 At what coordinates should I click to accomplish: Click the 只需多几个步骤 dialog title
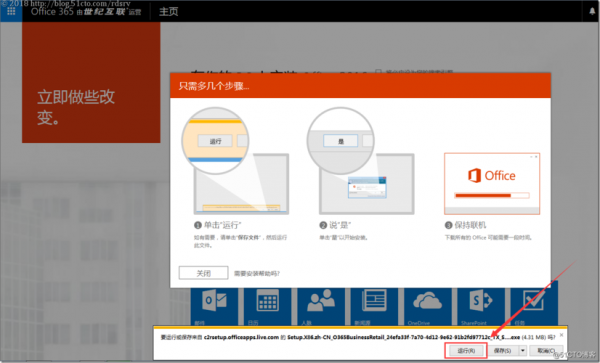214,86
